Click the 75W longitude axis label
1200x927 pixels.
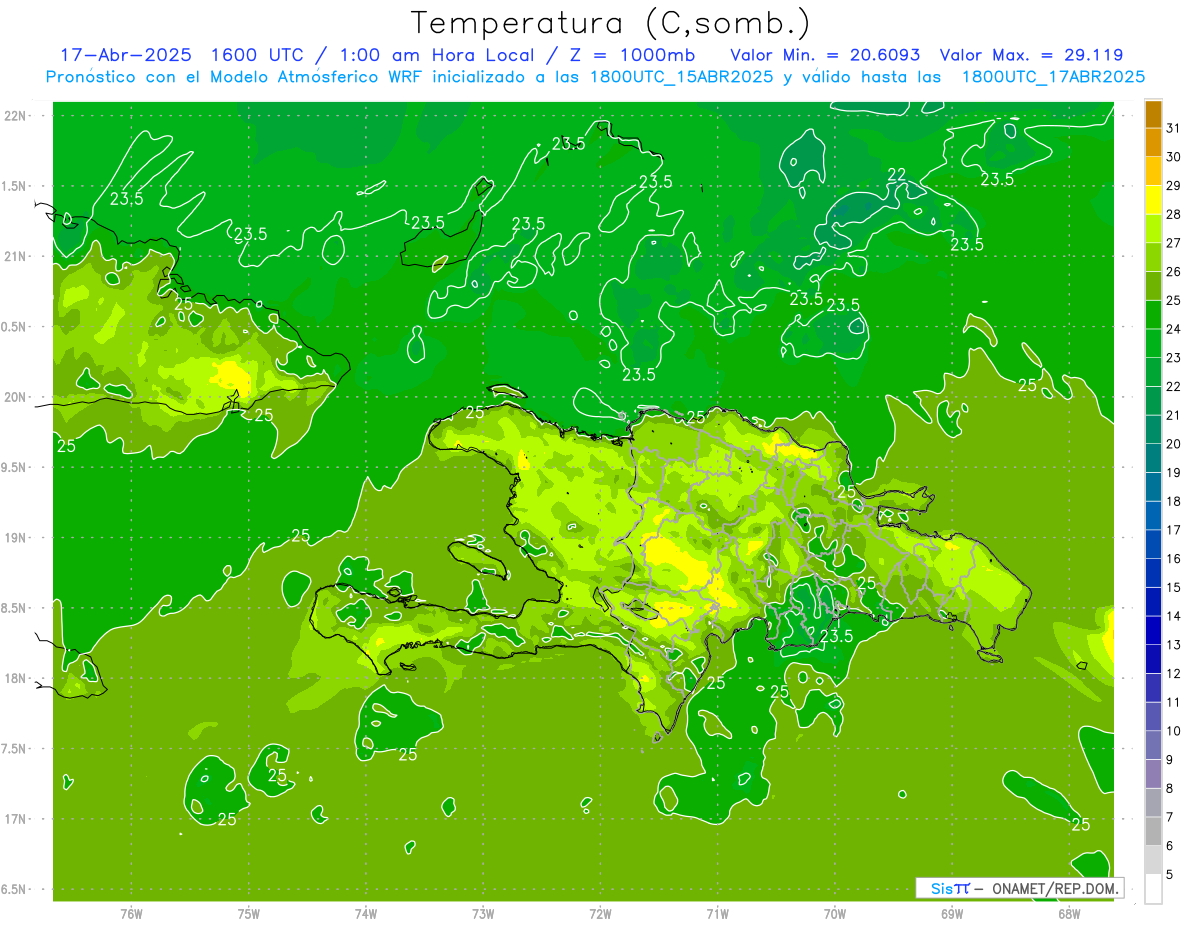[249, 914]
